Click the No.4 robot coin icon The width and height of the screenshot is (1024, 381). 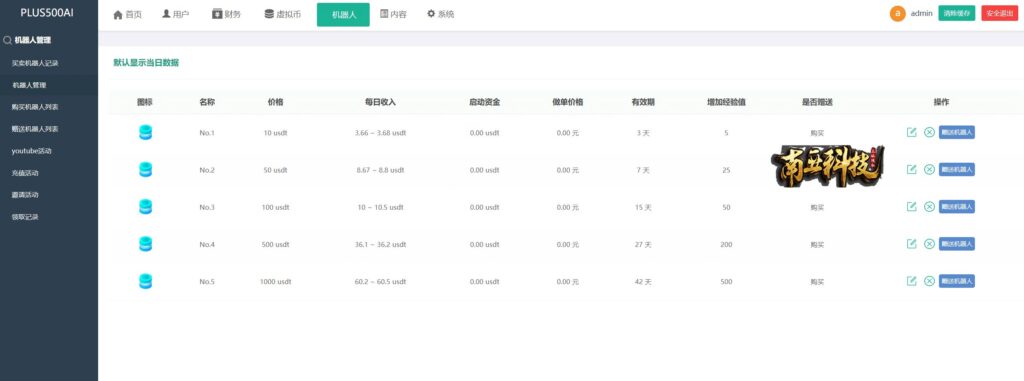145,244
